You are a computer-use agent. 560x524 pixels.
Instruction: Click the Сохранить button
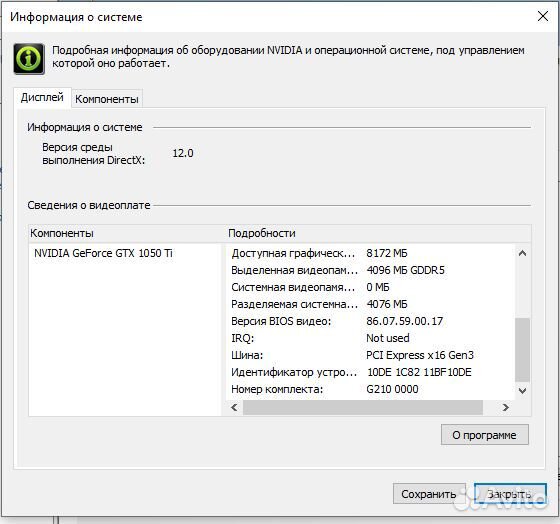pos(429,494)
